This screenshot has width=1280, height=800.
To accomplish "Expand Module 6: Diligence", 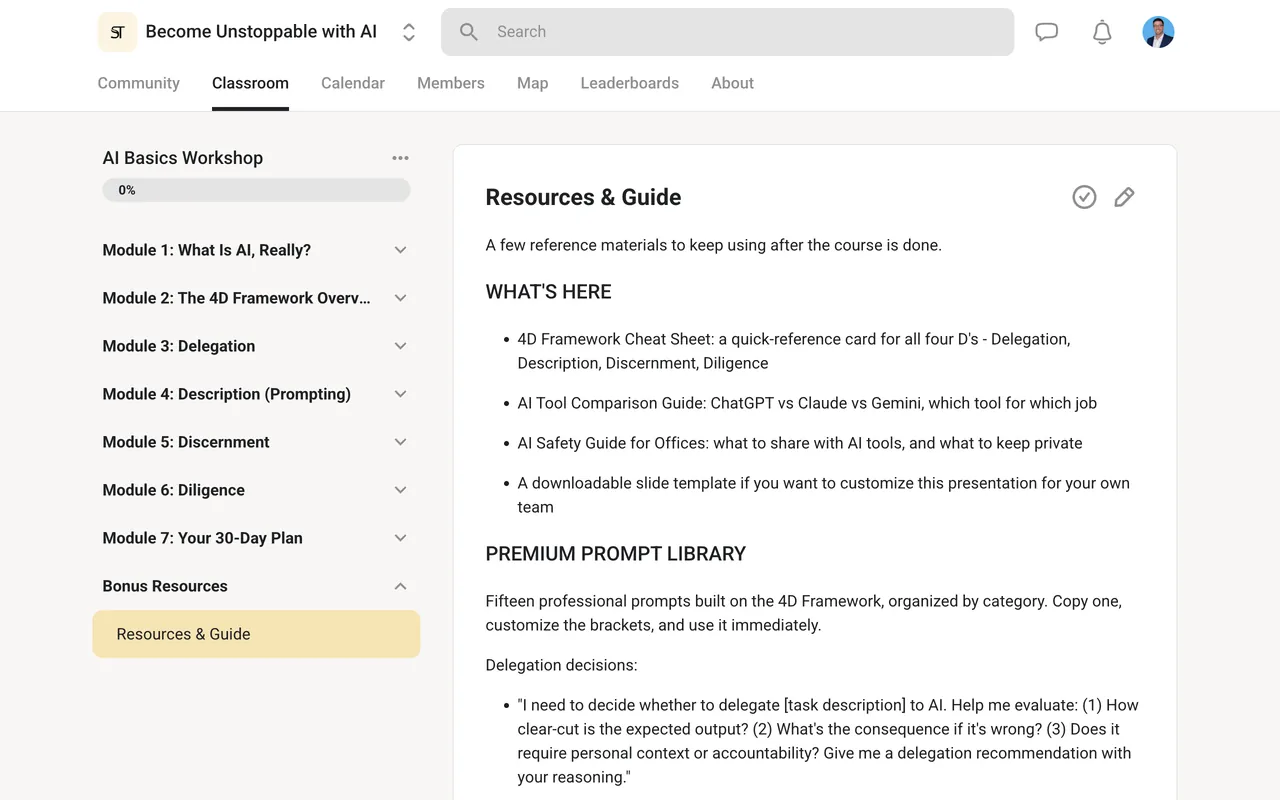I will coord(256,490).
